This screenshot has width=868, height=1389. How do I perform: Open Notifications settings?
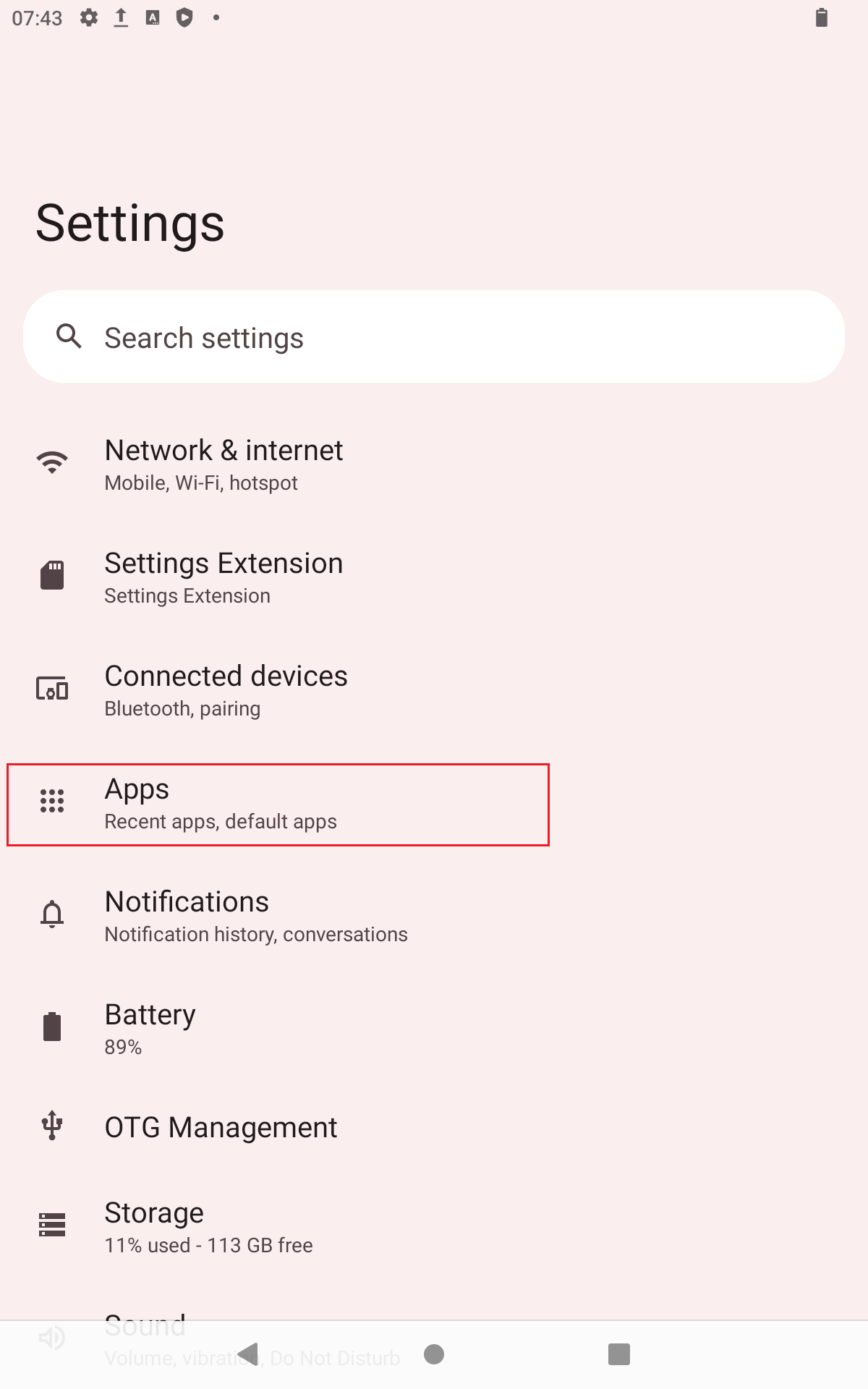256,916
